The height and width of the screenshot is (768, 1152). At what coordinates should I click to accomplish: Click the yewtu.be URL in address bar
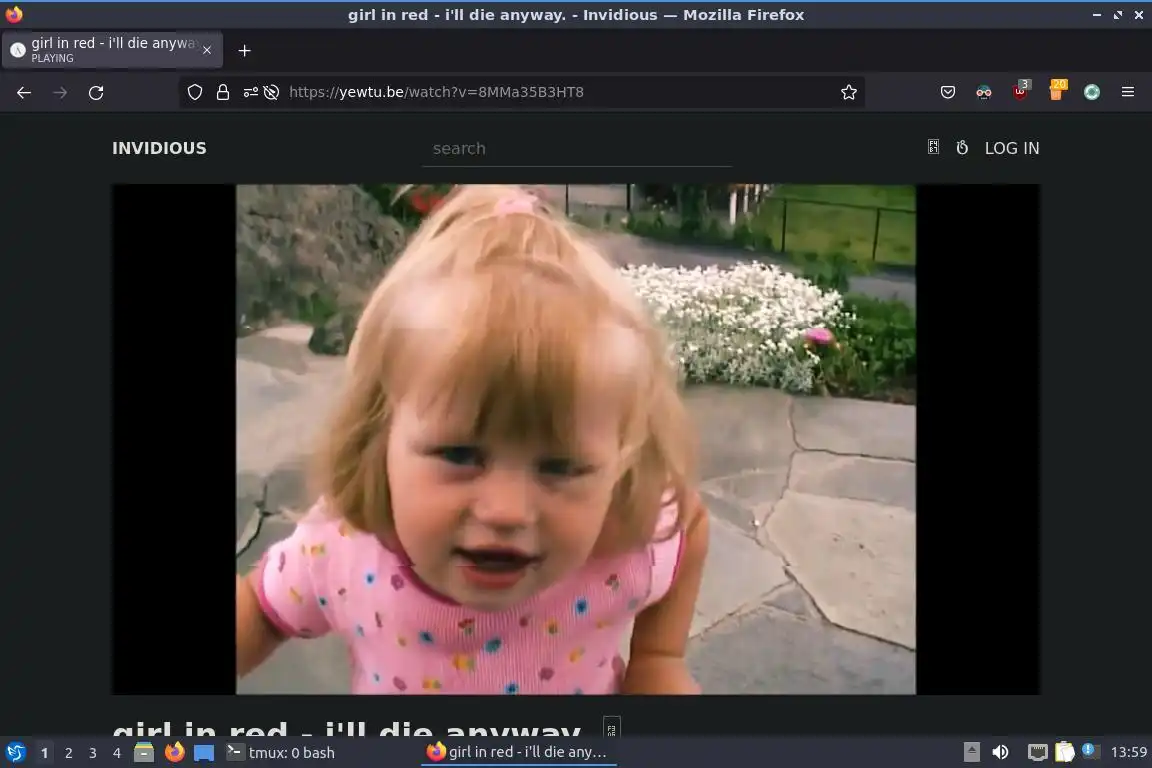pos(436,92)
